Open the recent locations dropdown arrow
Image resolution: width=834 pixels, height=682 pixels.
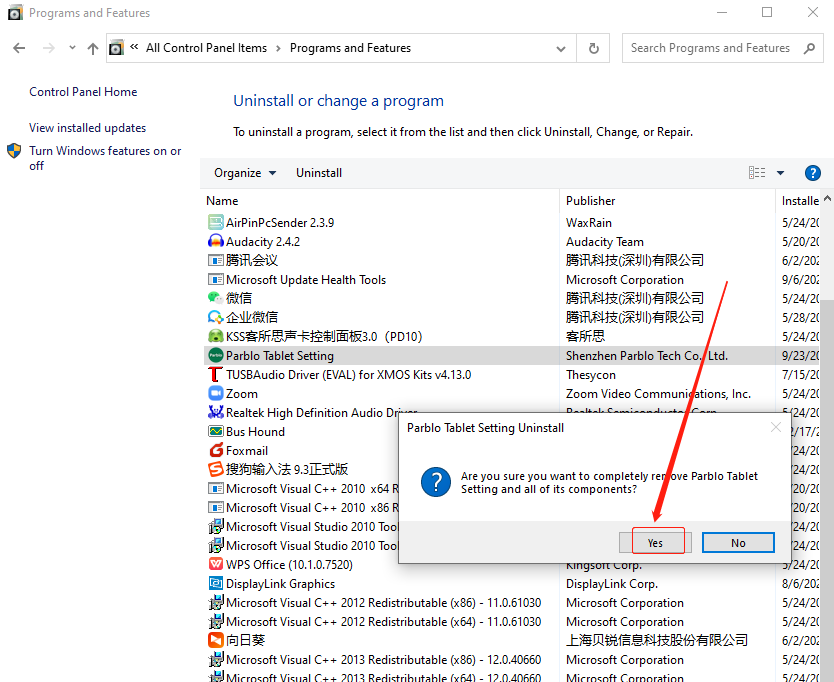coord(72,48)
